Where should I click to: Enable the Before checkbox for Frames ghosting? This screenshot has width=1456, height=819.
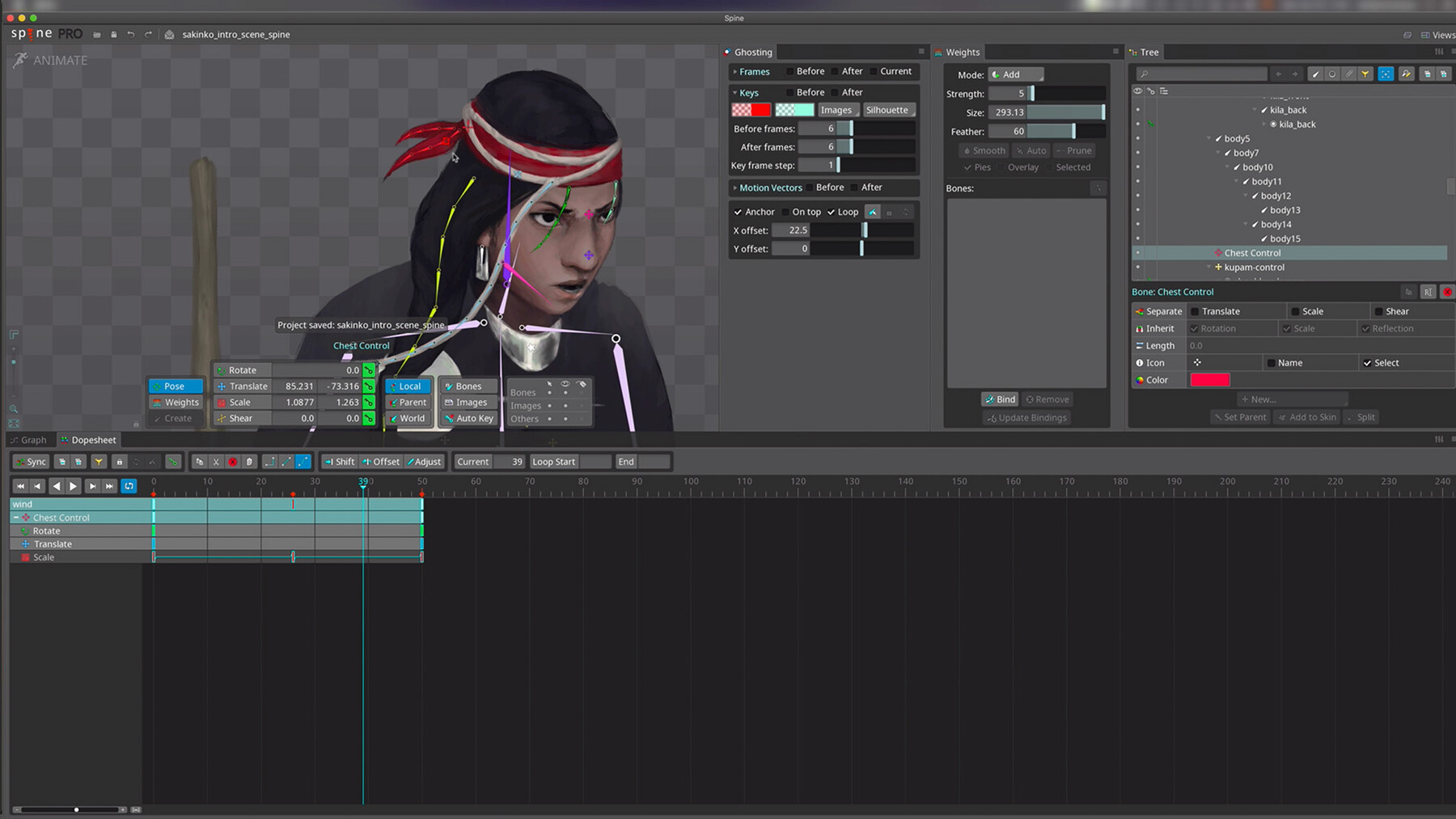click(789, 71)
